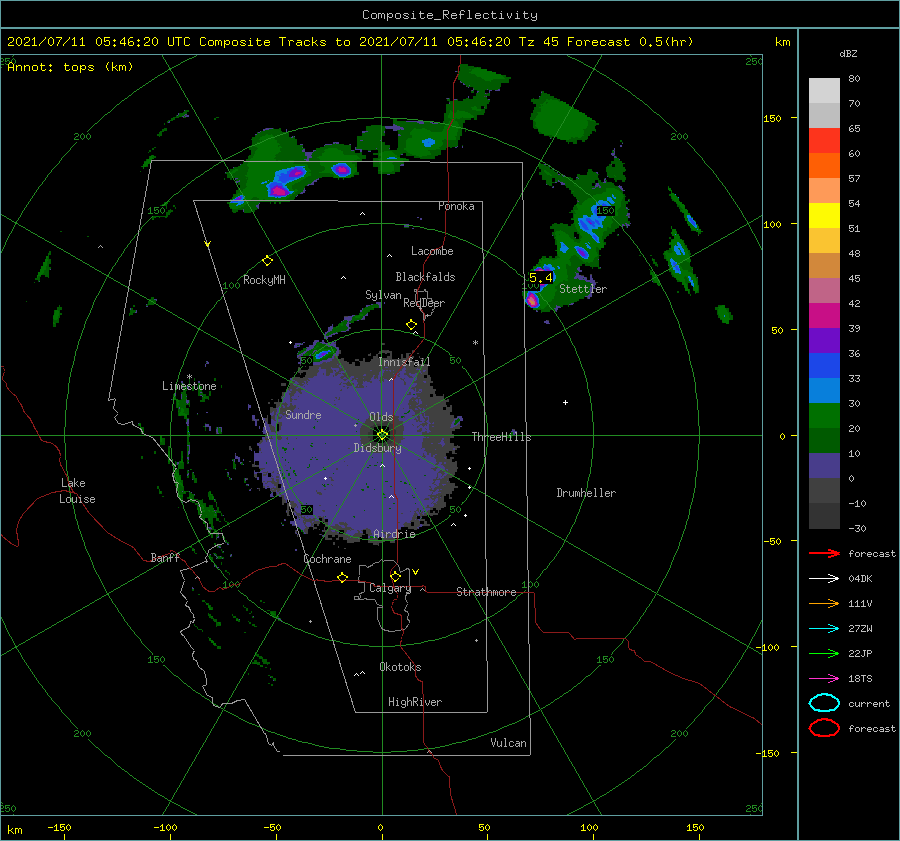This screenshot has height=841, width=900.
Task: Click the 5.4 storm top annotation
Action: point(540,278)
